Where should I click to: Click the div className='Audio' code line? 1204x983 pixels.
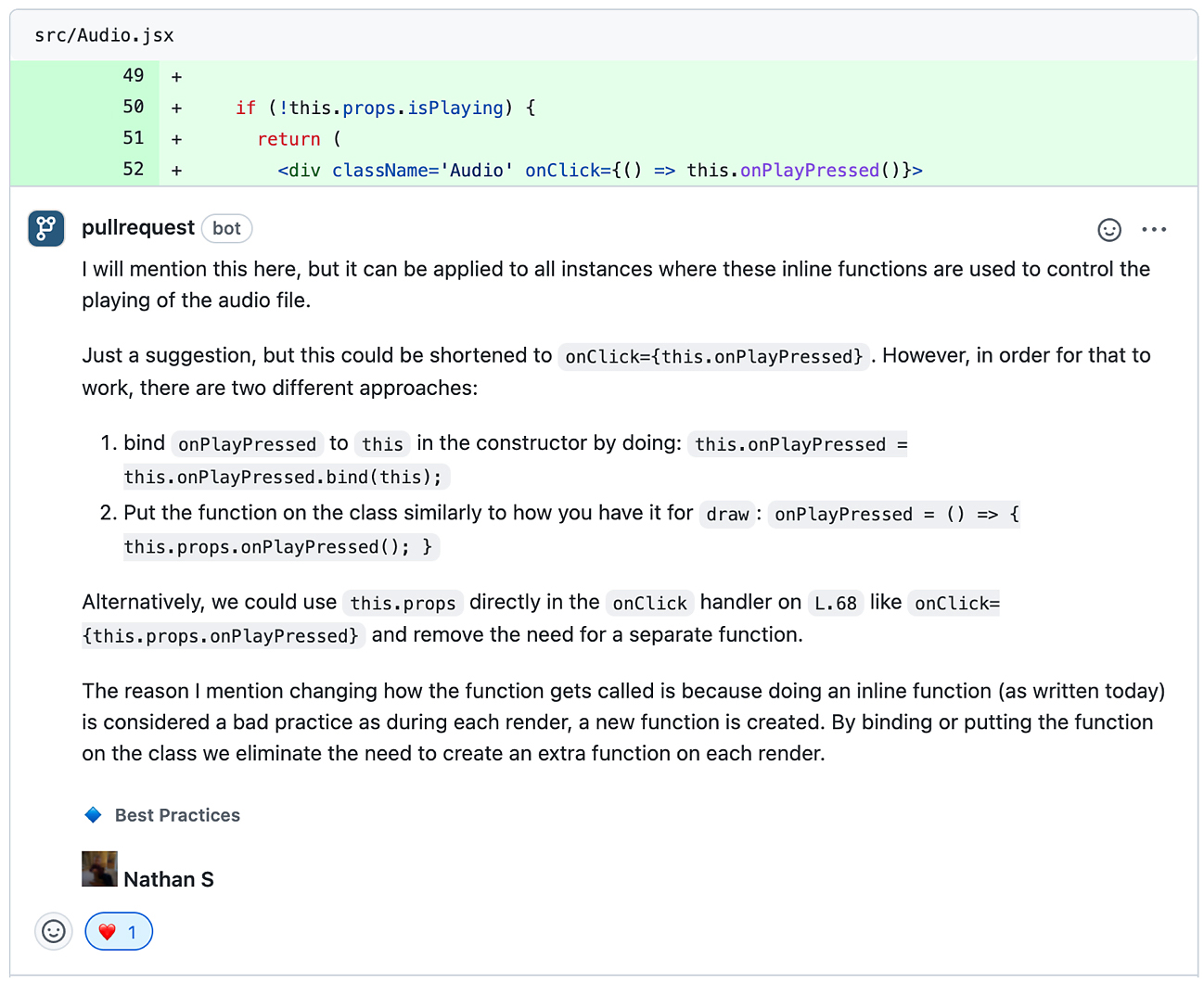(x=599, y=171)
